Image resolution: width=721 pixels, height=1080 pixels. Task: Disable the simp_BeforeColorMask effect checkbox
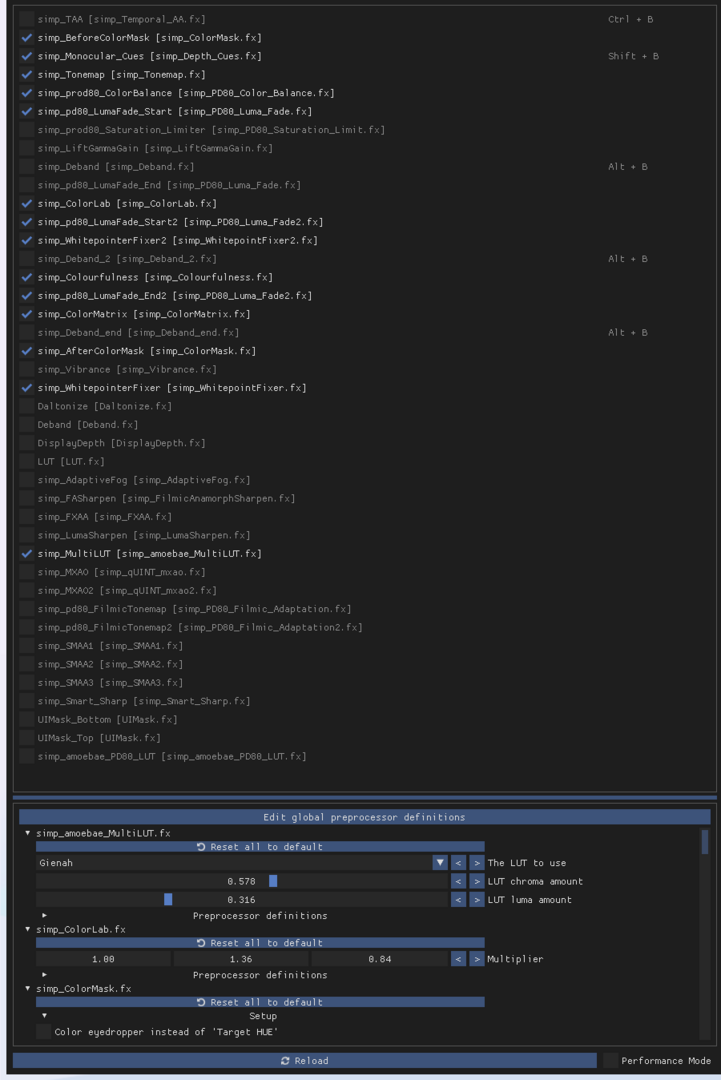[27, 38]
